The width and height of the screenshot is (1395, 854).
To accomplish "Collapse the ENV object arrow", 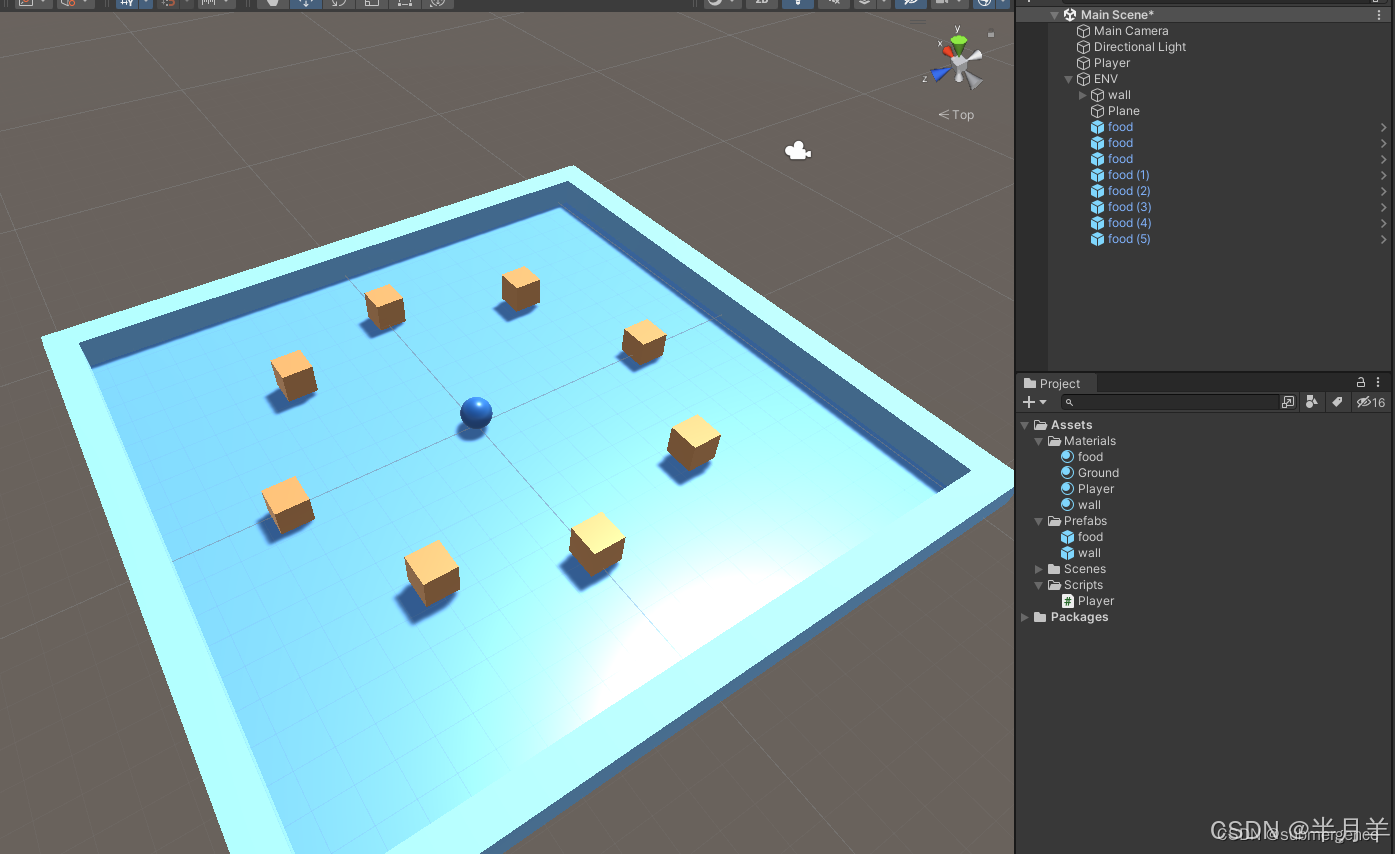I will (1068, 79).
